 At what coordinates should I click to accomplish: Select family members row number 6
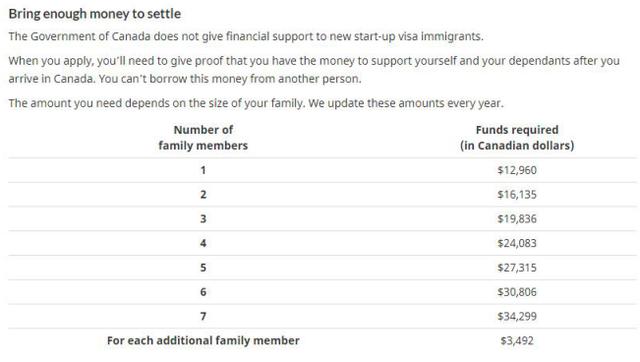[203, 292]
